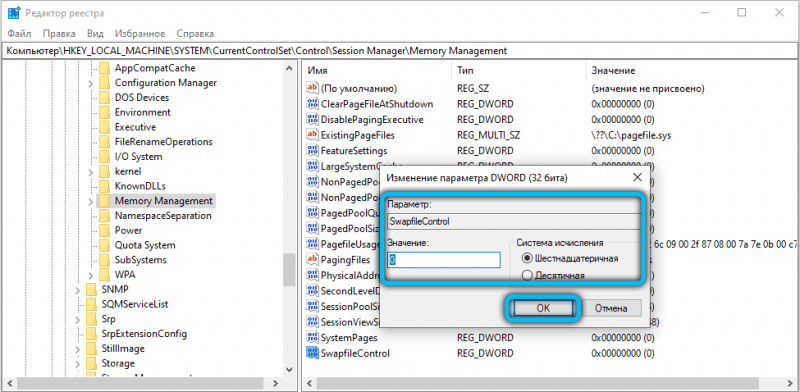Click the PagingFiles string value icon

pyautogui.click(x=312, y=260)
